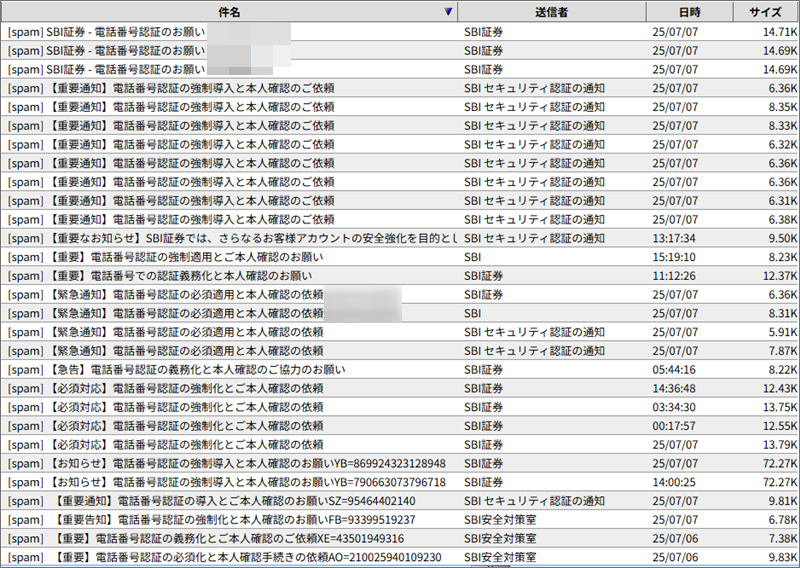Open the 【重要通知】 mail sized 8.33K
The width and height of the screenshot is (800, 568).
pyautogui.click(x=400, y=126)
